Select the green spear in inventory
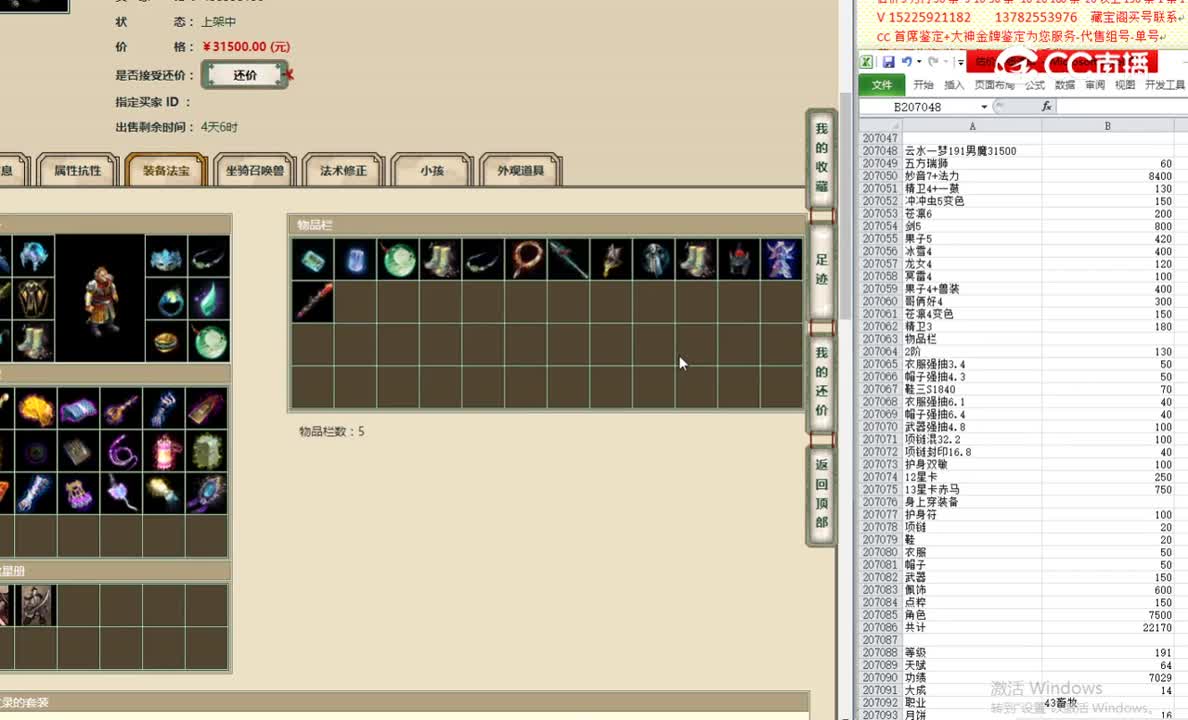The width and height of the screenshot is (1188, 720). [x=568, y=260]
